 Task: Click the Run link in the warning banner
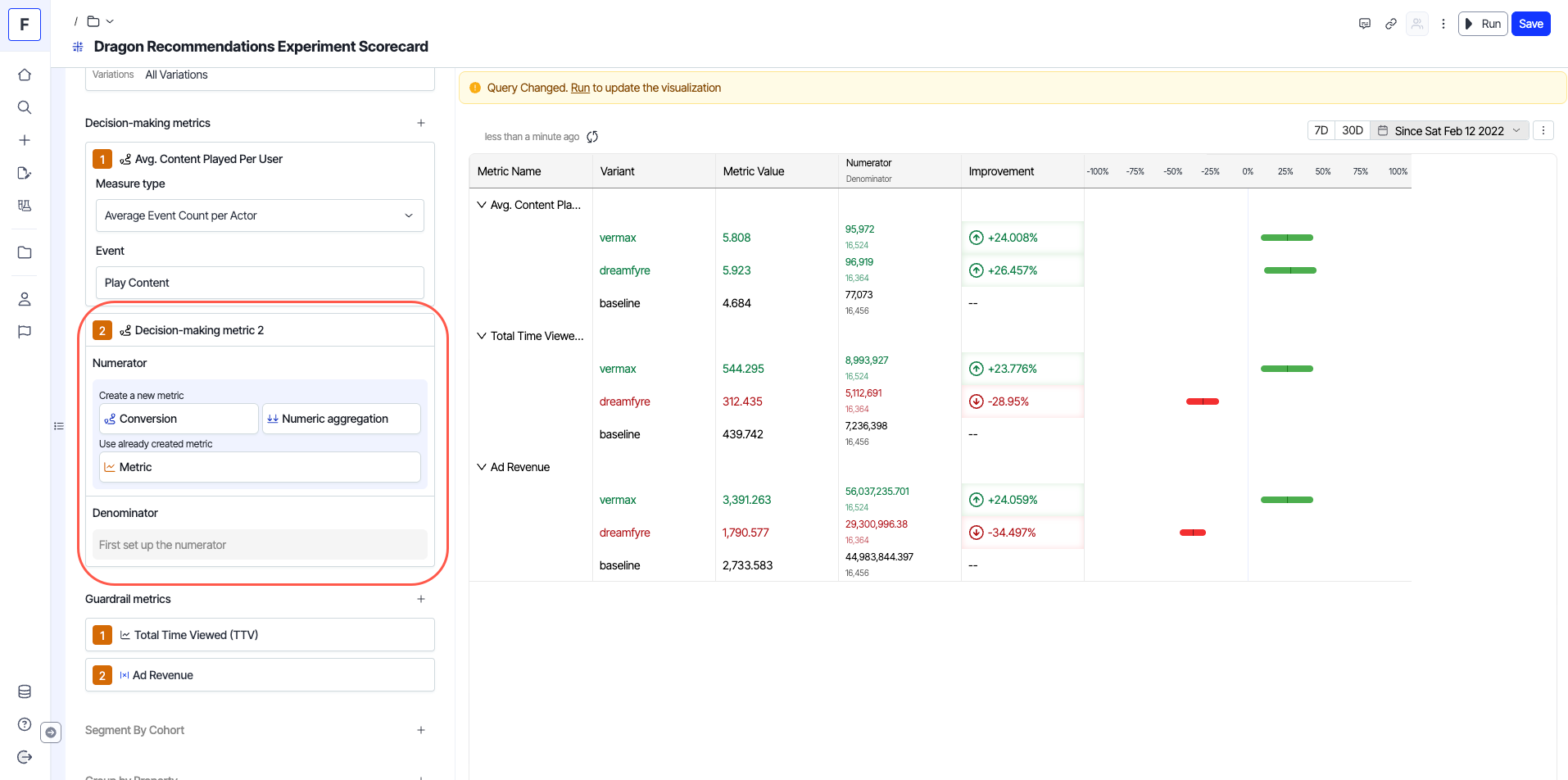[580, 88]
